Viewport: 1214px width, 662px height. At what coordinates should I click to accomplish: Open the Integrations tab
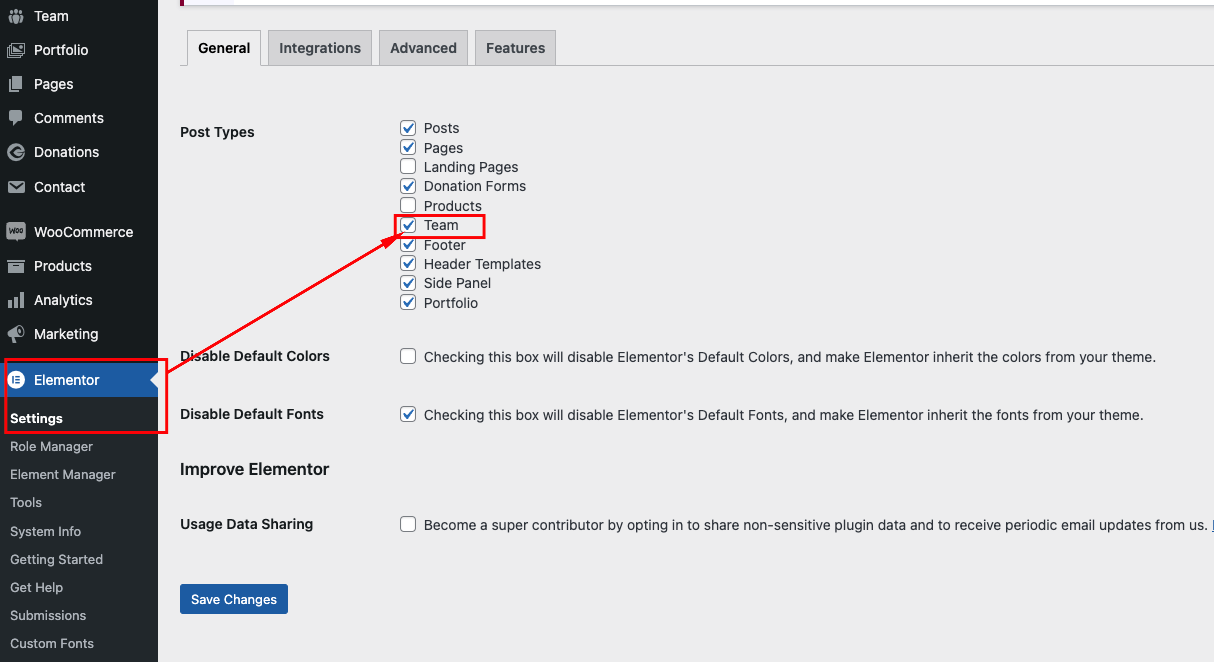[320, 48]
